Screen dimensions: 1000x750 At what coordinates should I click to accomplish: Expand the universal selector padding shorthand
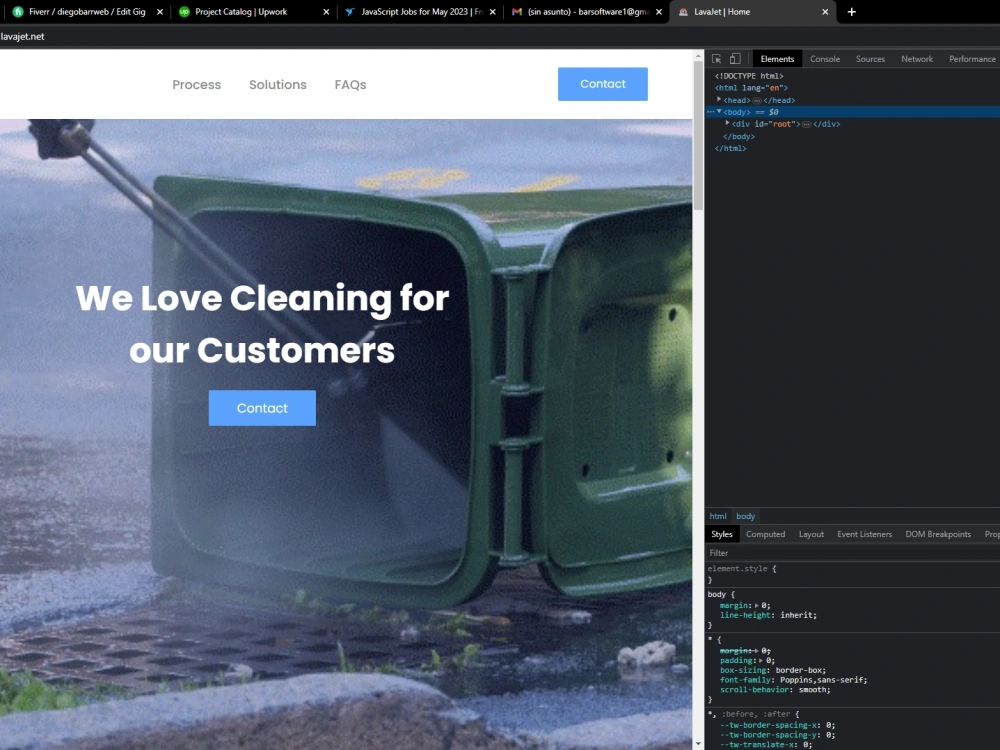point(761,661)
